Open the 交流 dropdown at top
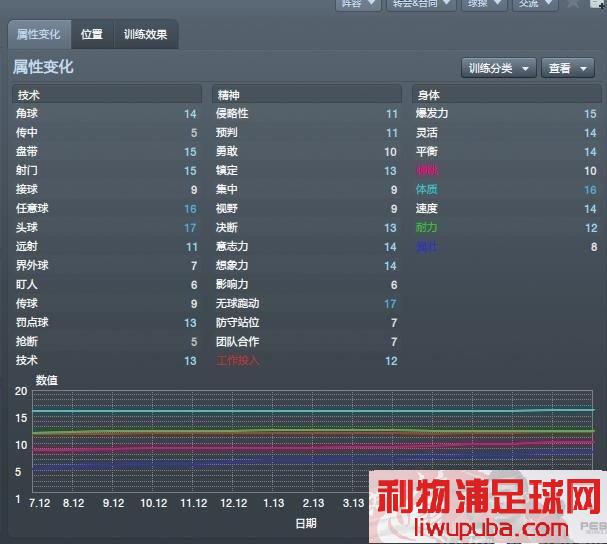This screenshot has height=544, width=607. pos(535,4)
